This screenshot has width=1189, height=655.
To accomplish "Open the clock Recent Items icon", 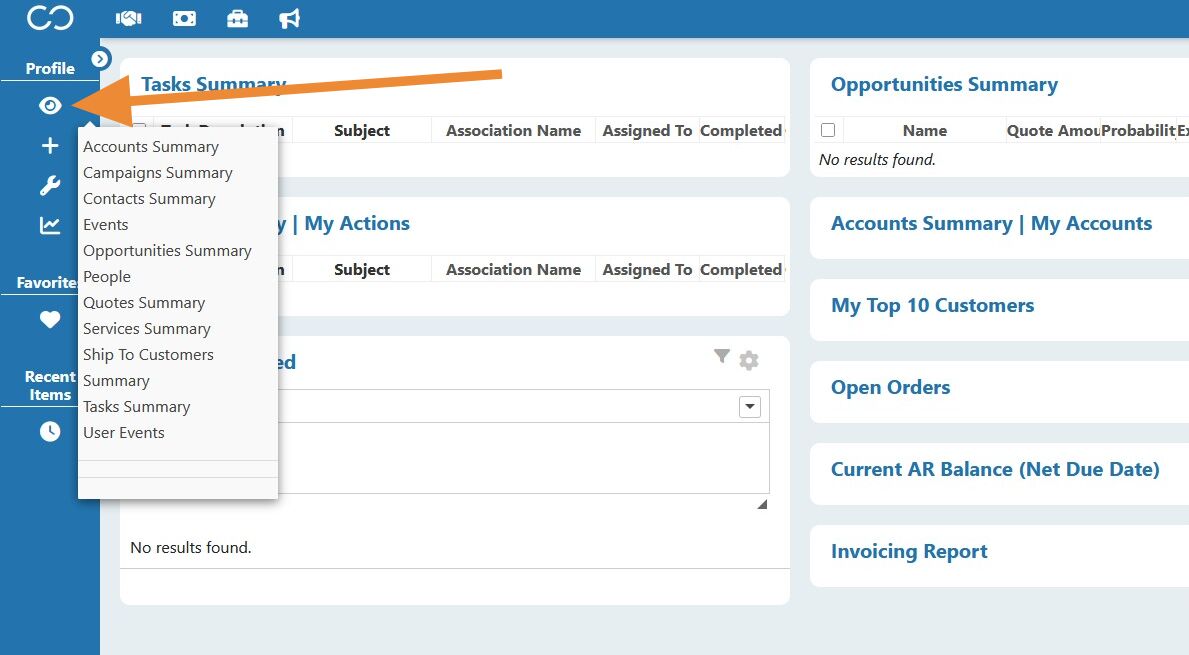I will pyautogui.click(x=50, y=431).
